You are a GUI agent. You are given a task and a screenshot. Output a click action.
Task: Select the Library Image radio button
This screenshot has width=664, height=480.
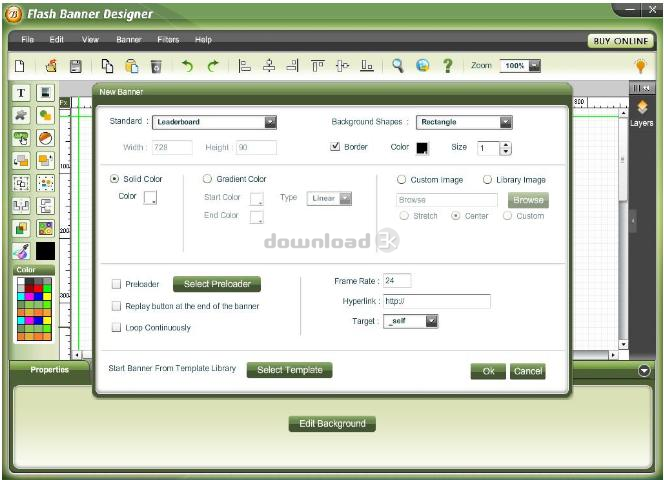[x=487, y=180]
